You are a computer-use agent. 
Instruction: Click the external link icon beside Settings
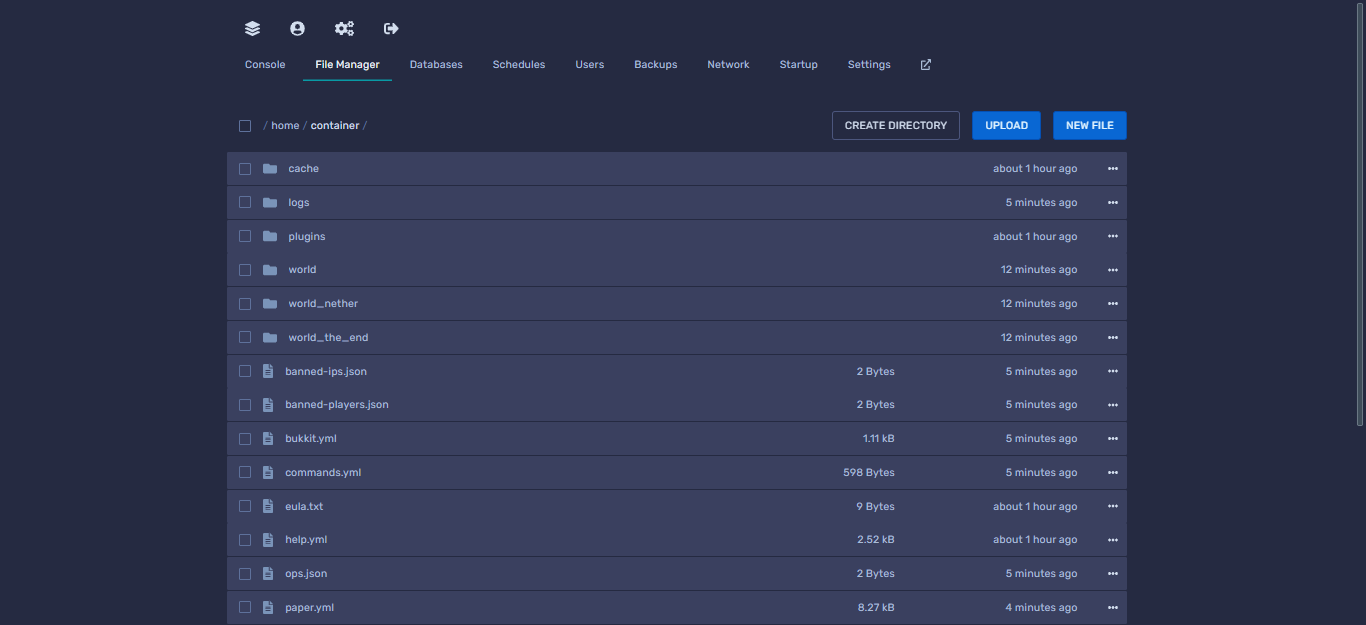tap(925, 65)
